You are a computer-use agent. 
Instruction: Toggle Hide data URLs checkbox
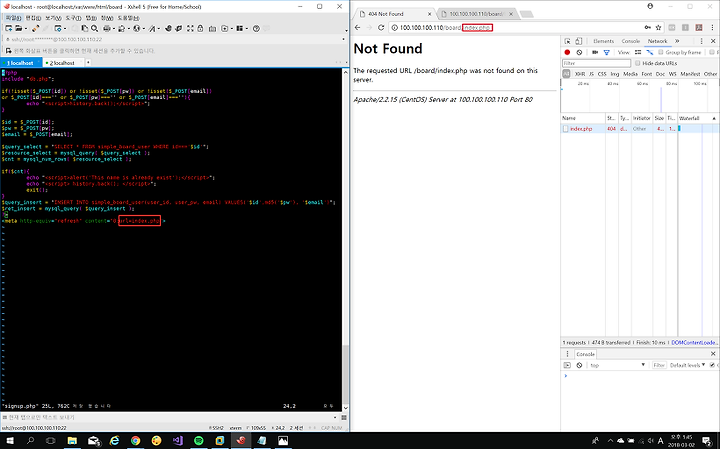637,63
